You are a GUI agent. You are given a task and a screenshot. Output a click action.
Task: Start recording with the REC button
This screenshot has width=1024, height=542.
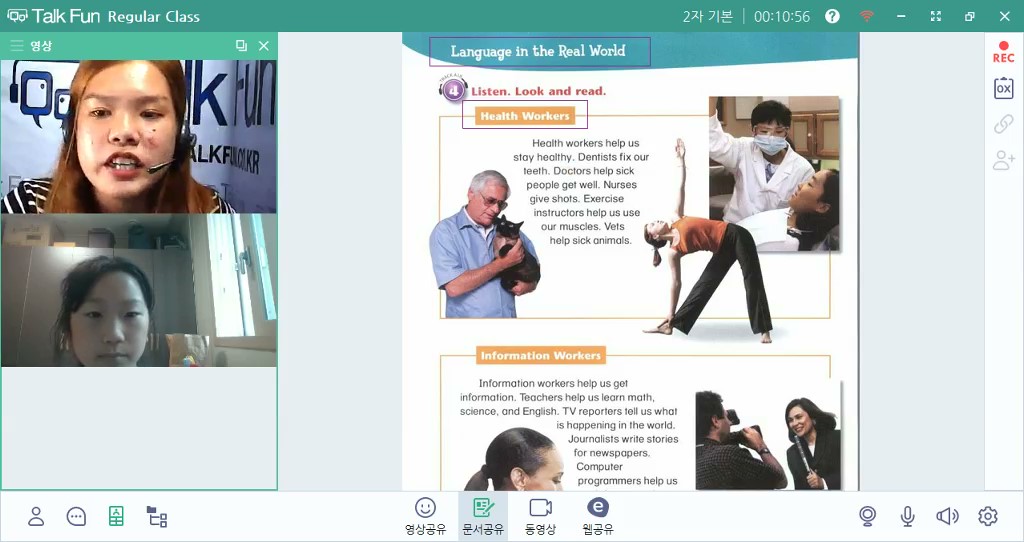click(x=1003, y=52)
